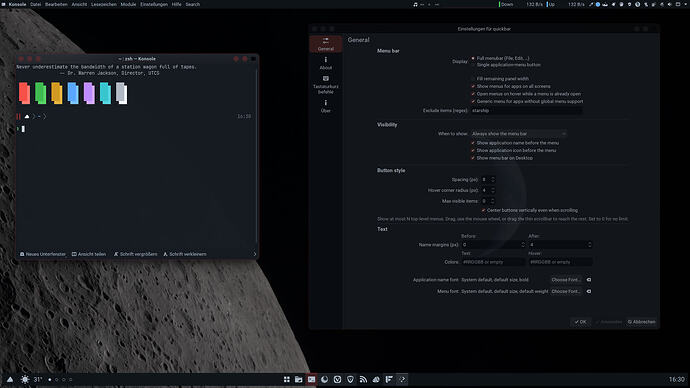
Task: Click Search in the top menubar
Action: [x=193, y=4]
